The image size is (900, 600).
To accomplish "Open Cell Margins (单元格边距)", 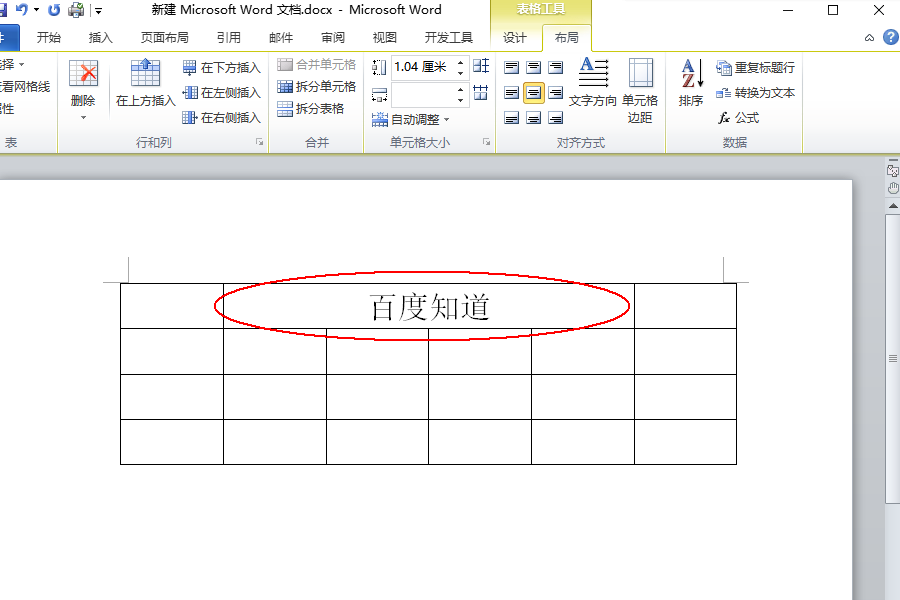I will click(640, 90).
